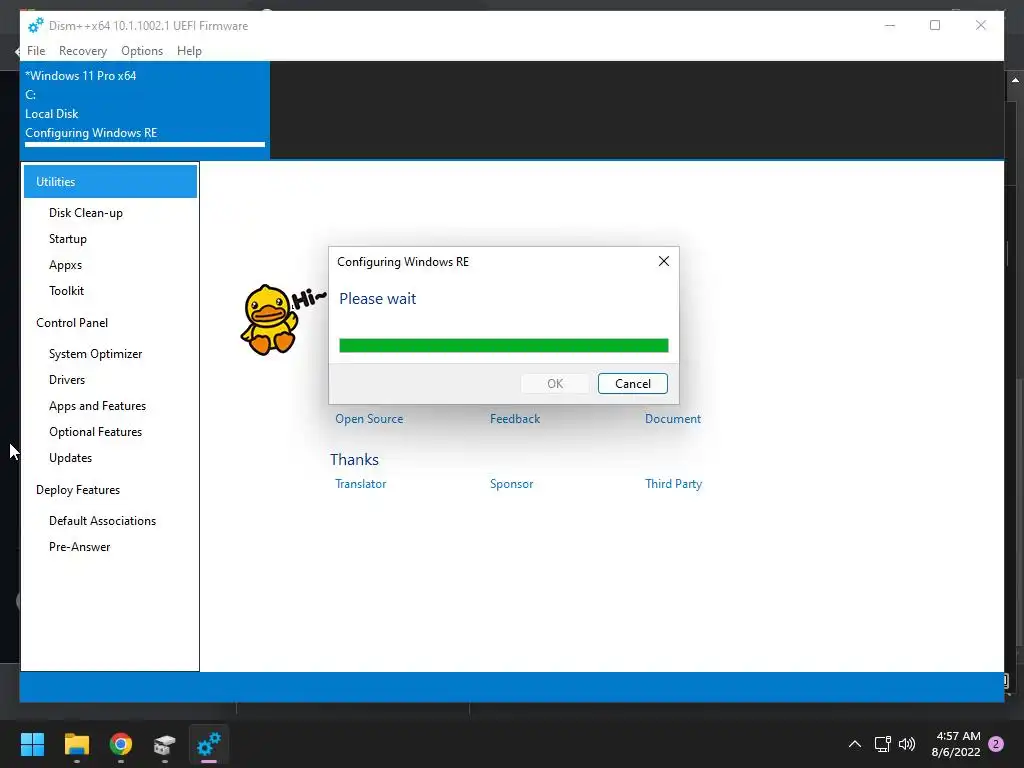Switch to Dism++ taskbar icon
This screenshot has width=1024, height=768.
coord(209,744)
